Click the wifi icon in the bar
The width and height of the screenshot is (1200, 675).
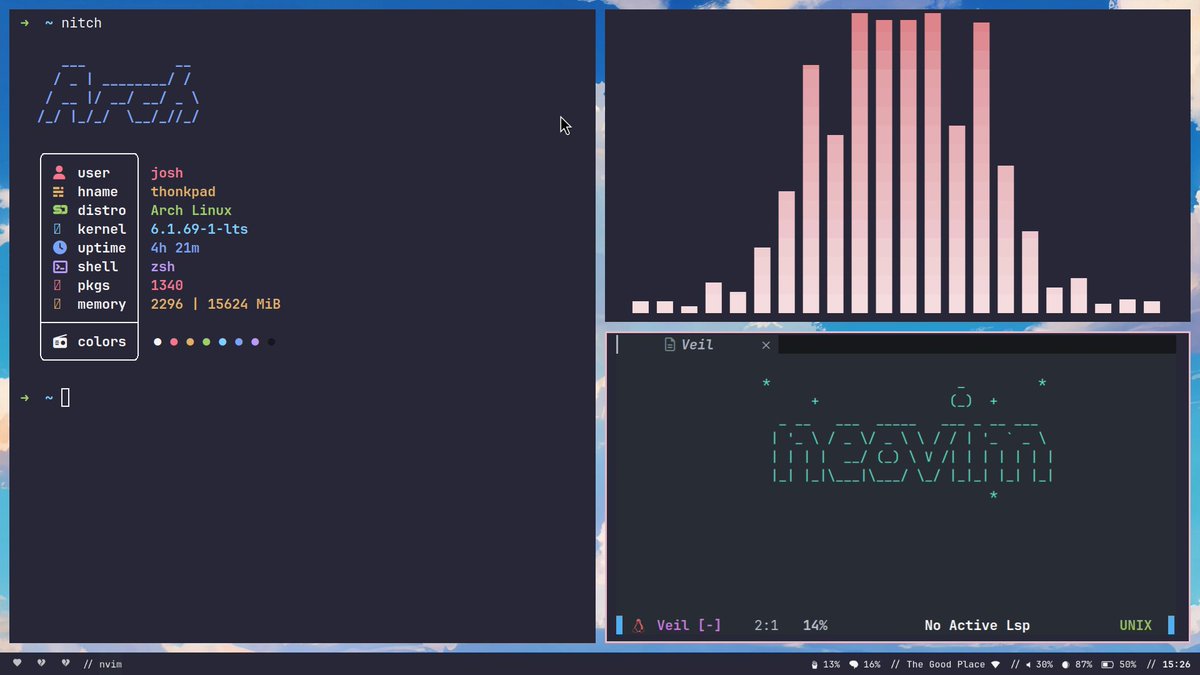995,664
